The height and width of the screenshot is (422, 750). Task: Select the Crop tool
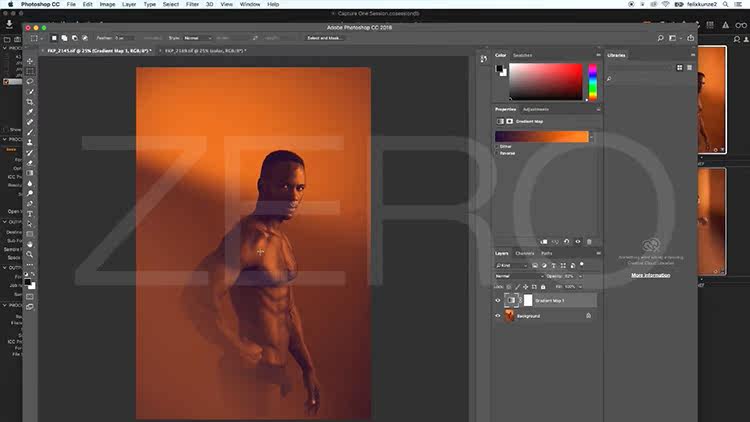(30, 102)
